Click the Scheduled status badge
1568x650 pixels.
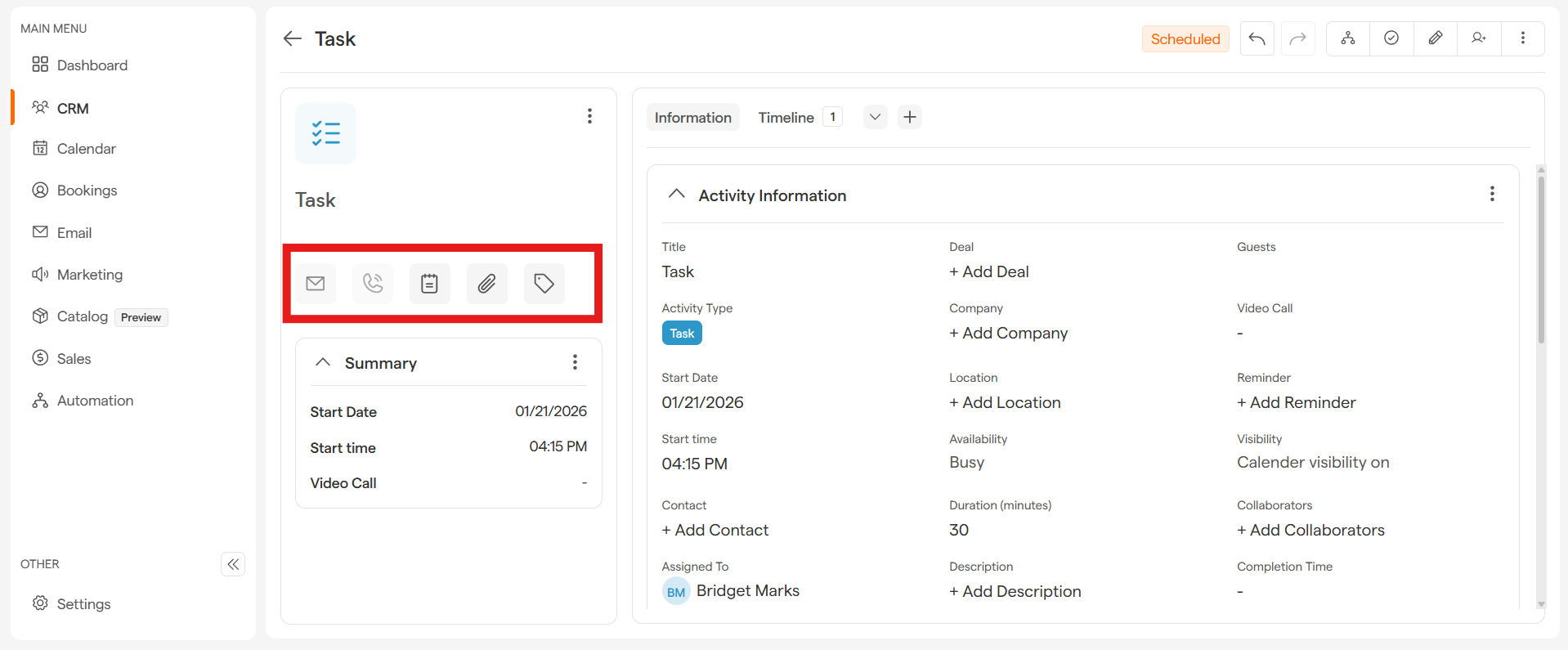pos(1185,38)
